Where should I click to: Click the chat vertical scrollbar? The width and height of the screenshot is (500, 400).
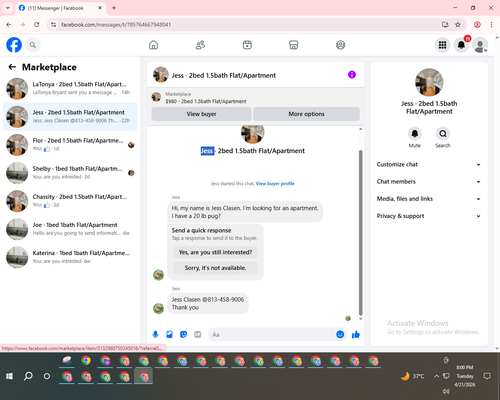(360, 232)
